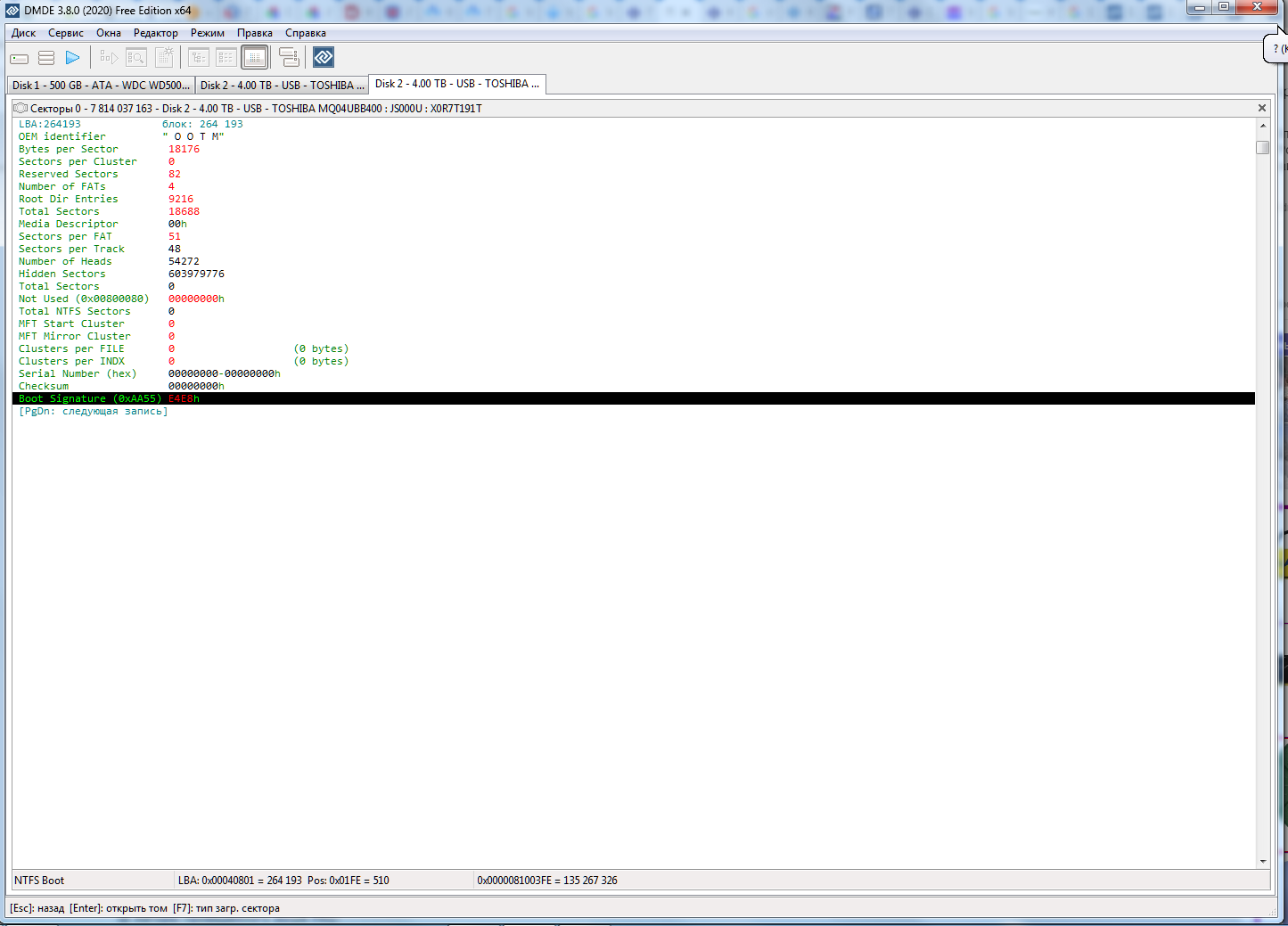This screenshot has height=926, width=1288.
Task: Click the red value '18176'
Action: click(184, 150)
